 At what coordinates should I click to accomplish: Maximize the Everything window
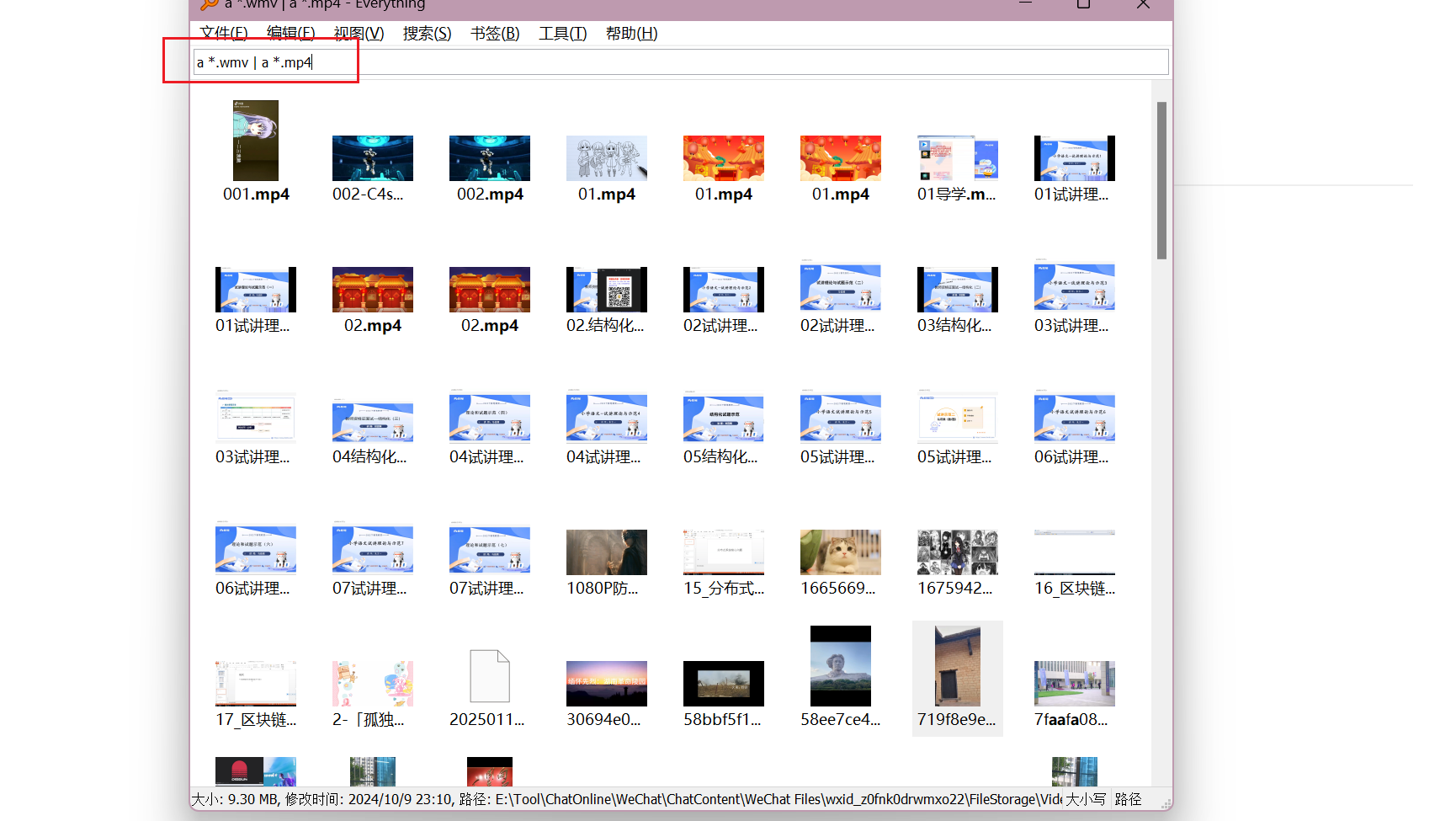1084,4
